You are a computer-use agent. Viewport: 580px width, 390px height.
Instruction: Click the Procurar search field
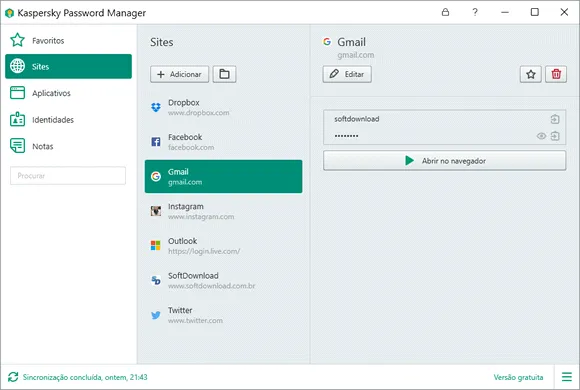pos(68,176)
